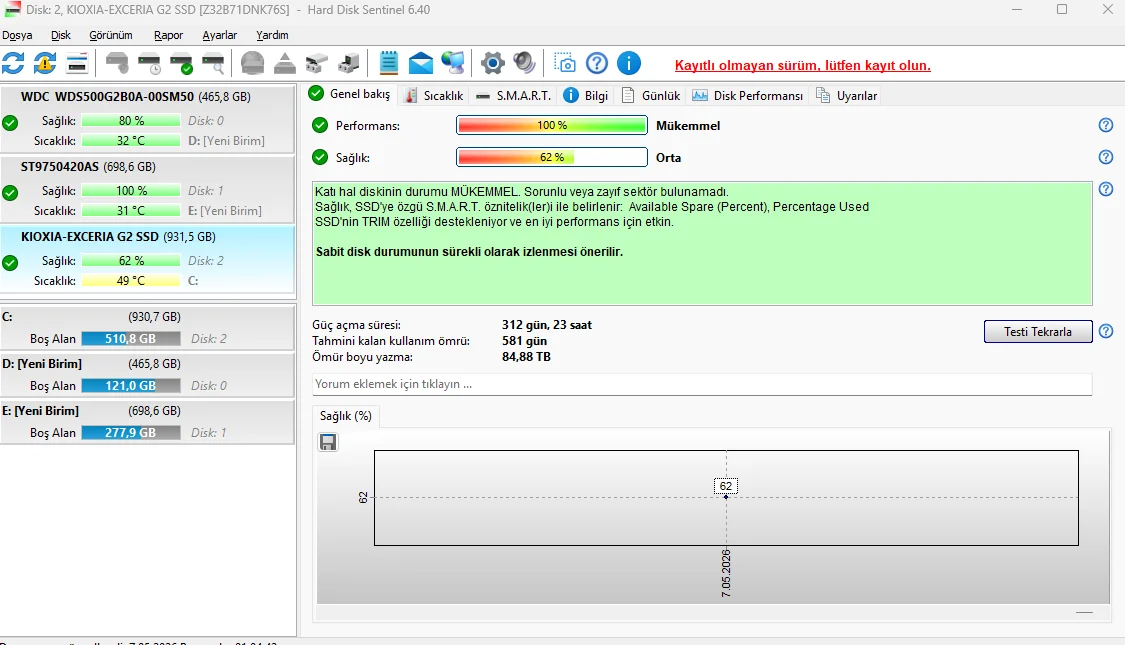The width and height of the screenshot is (1125, 645).
Task: Click the envelope email toolbar icon
Action: [x=420, y=63]
